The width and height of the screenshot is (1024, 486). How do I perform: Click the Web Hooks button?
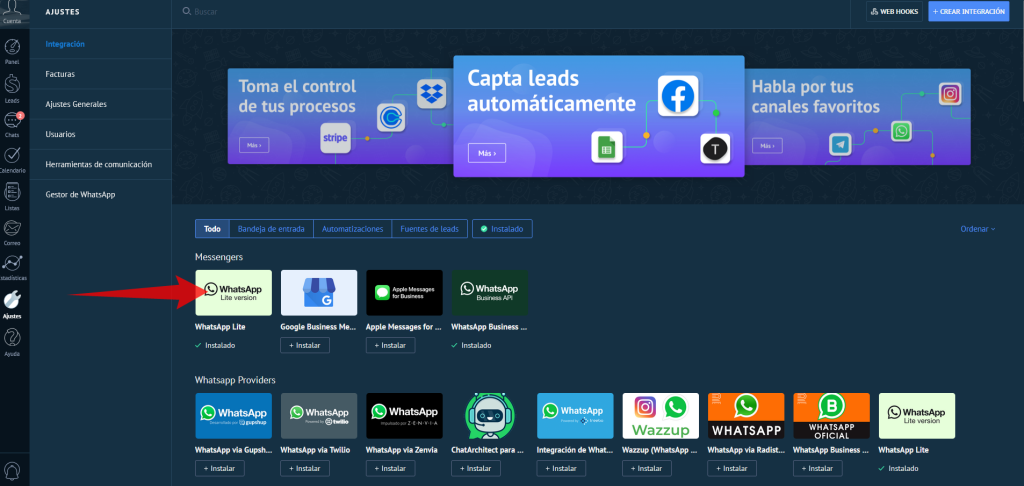[x=893, y=11]
